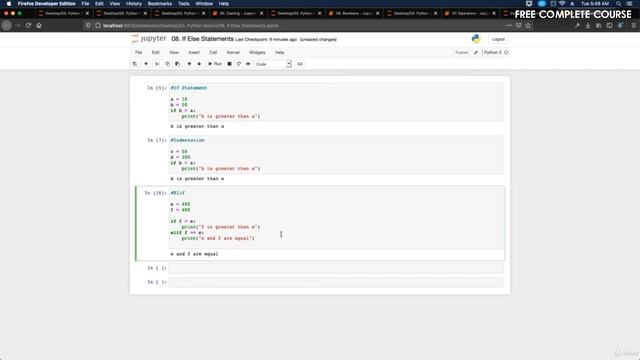640x360 pixels.
Task: Open the macOS Tools menu
Action: point(184,4)
